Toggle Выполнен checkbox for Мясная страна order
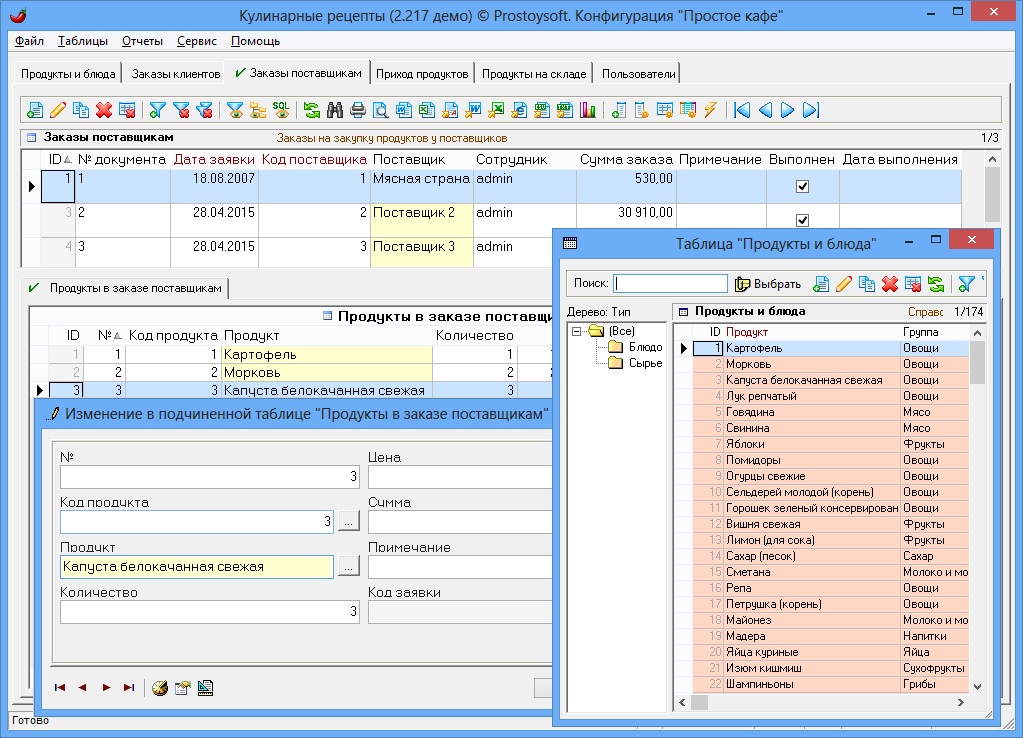The height and width of the screenshot is (738, 1023). (x=802, y=187)
